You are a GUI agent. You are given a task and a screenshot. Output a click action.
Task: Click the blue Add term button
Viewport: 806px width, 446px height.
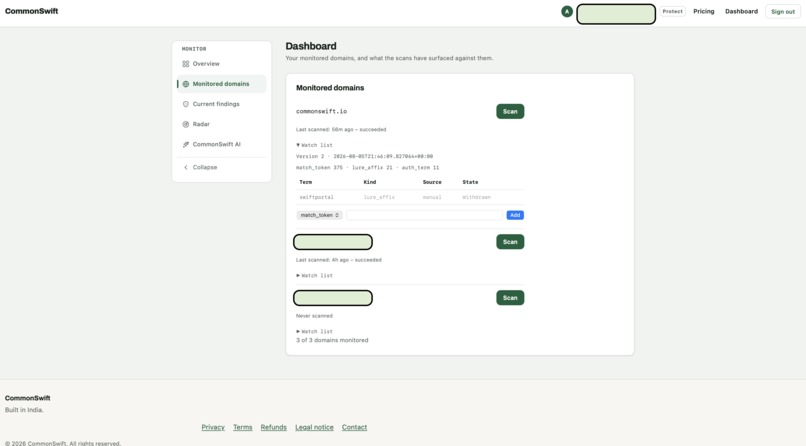pos(515,215)
